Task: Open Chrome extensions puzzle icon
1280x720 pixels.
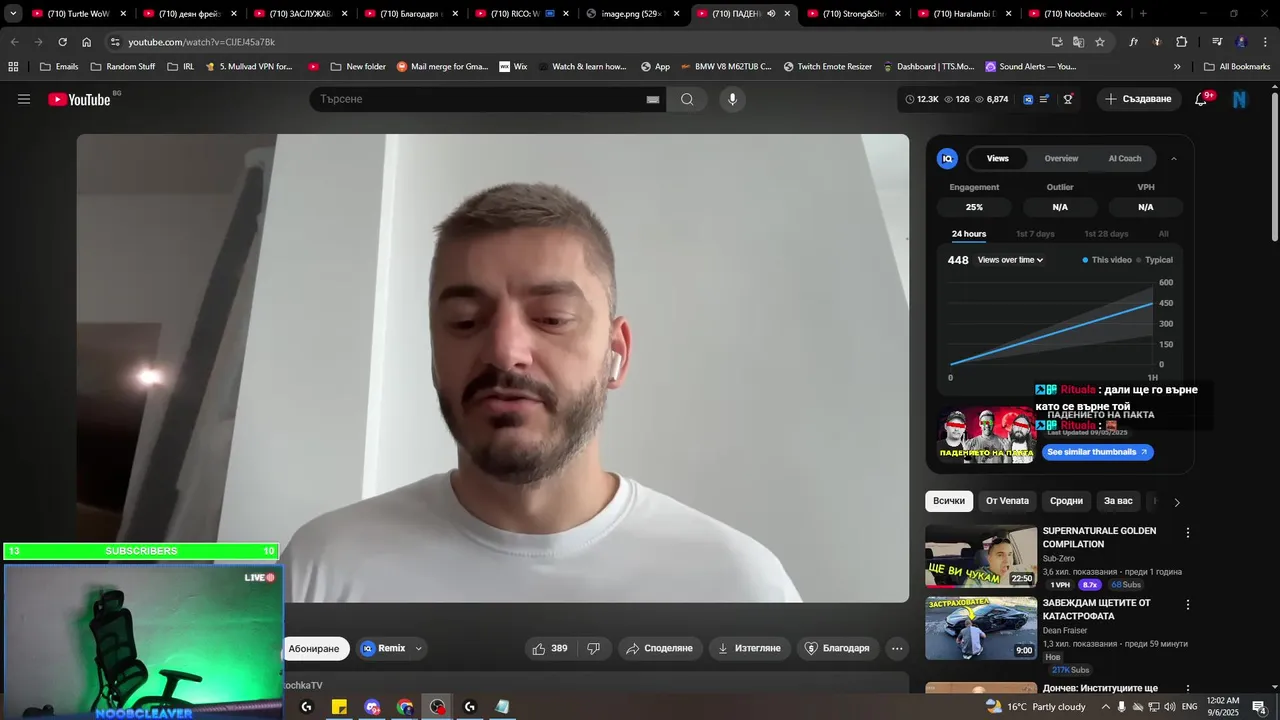Action: [x=1181, y=42]
